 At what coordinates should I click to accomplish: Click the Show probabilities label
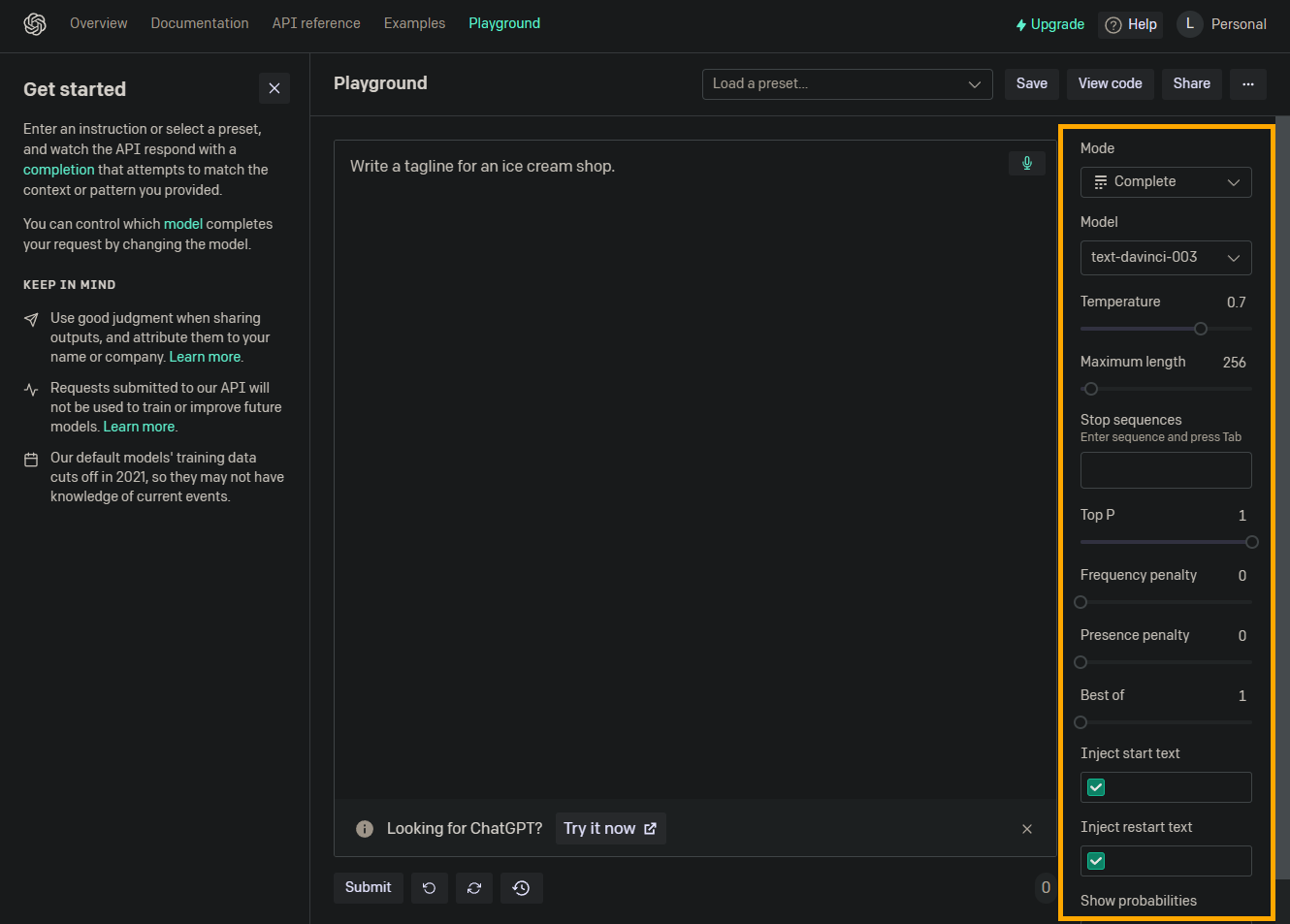pyautogui.click(x=1139, y=901)
